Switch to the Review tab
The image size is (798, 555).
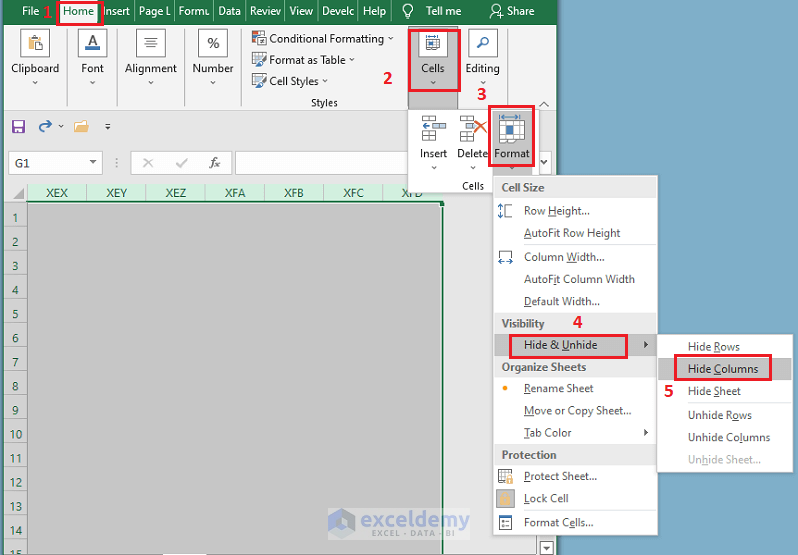[265, 11]
